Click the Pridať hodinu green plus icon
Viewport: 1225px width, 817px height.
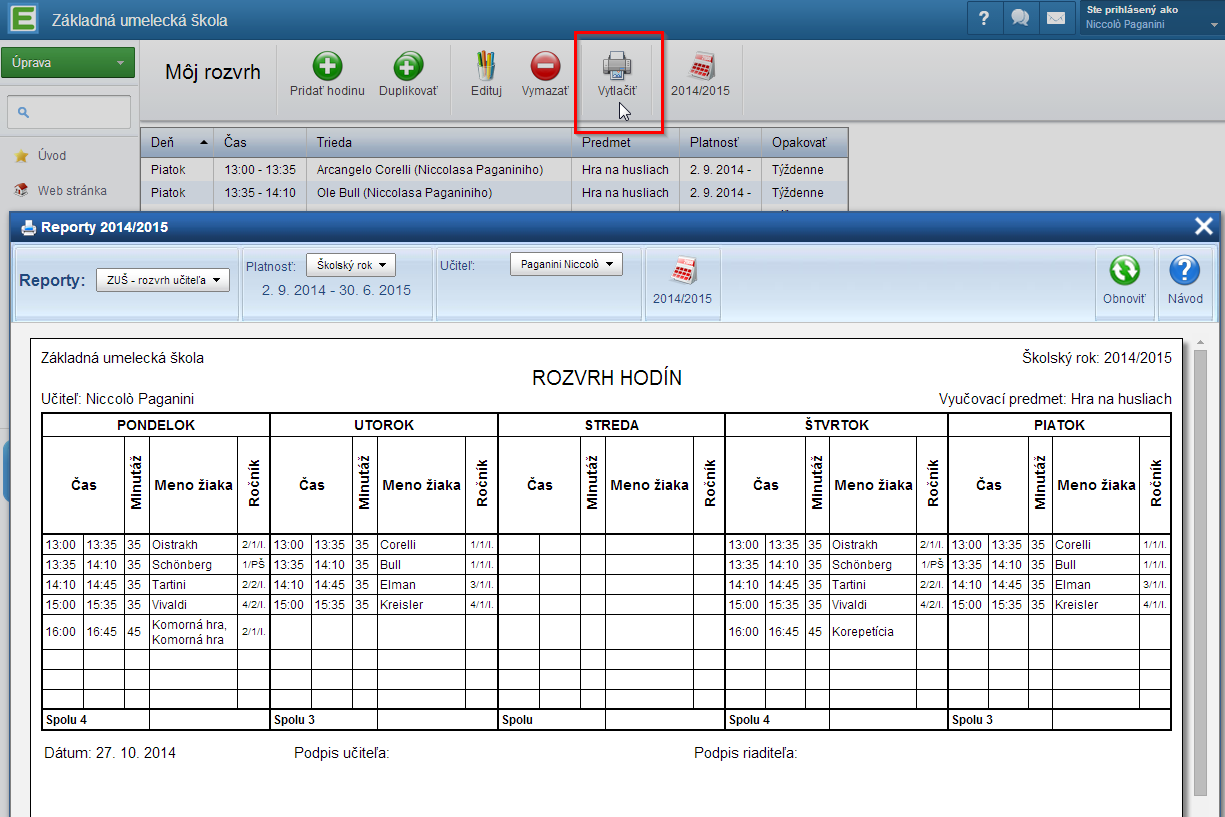tap(327, 67)
